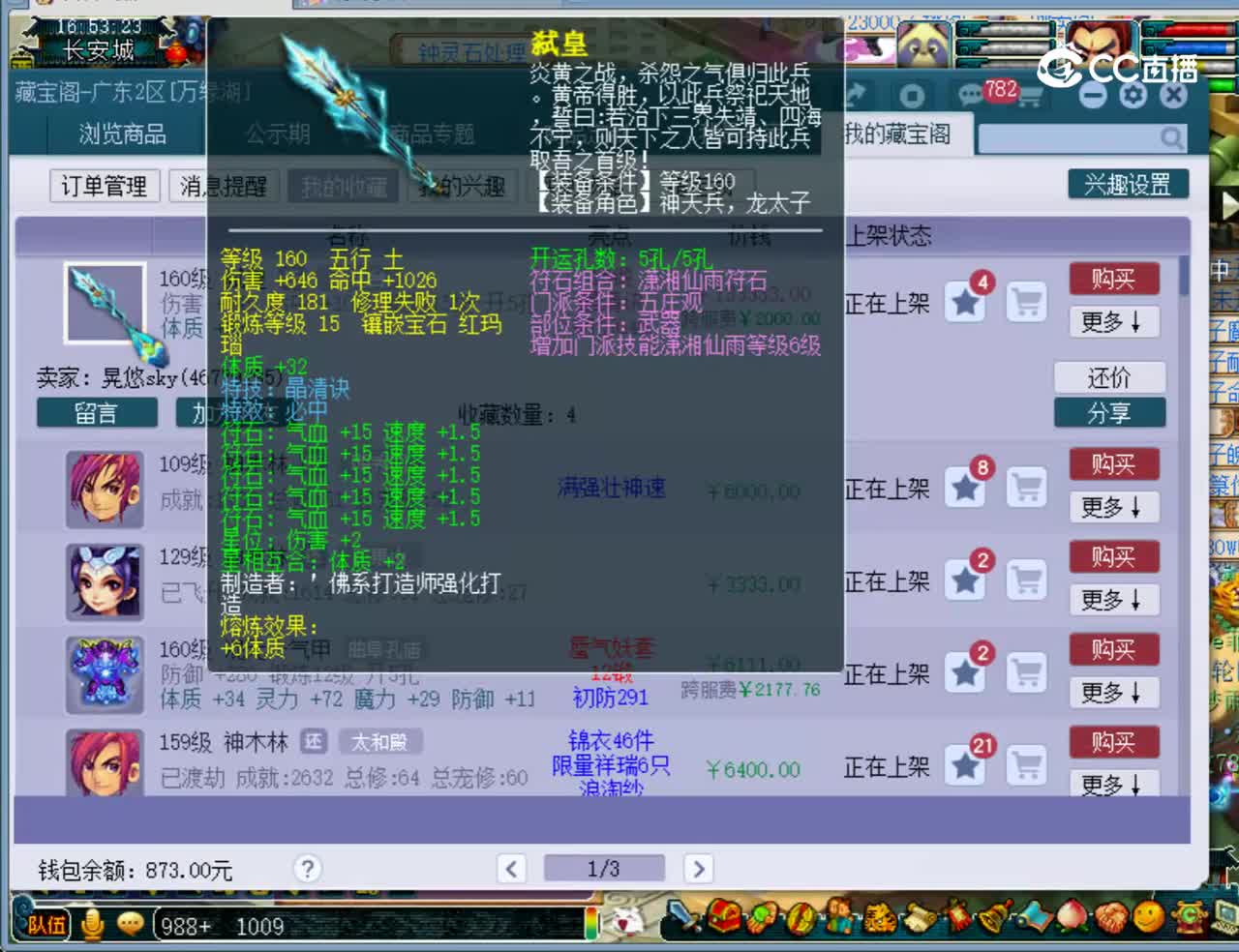Click 购买 for the 160级 weapon
Screen dimensions: 1239x952
[x=1113, y=279]
